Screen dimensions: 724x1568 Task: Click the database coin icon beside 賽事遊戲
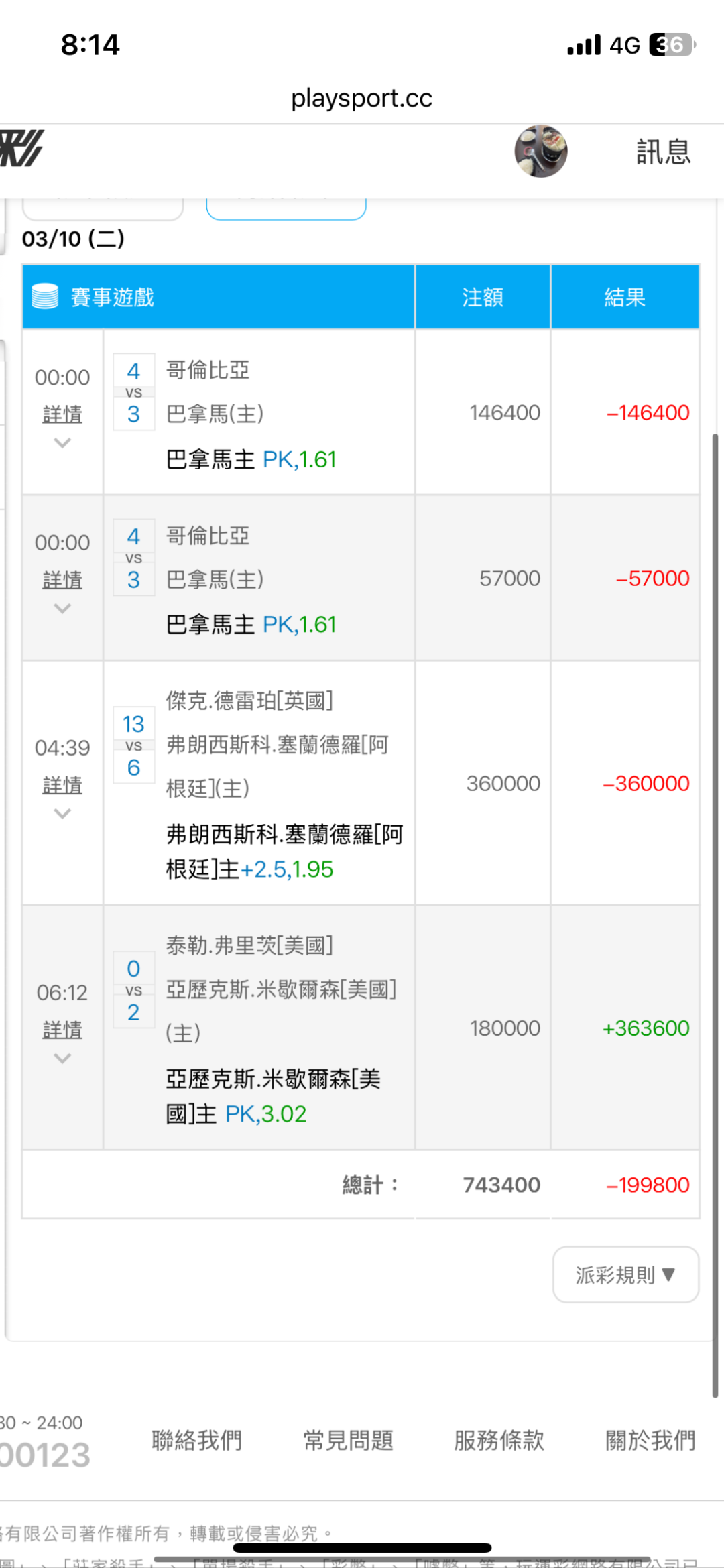pos(45,296)
